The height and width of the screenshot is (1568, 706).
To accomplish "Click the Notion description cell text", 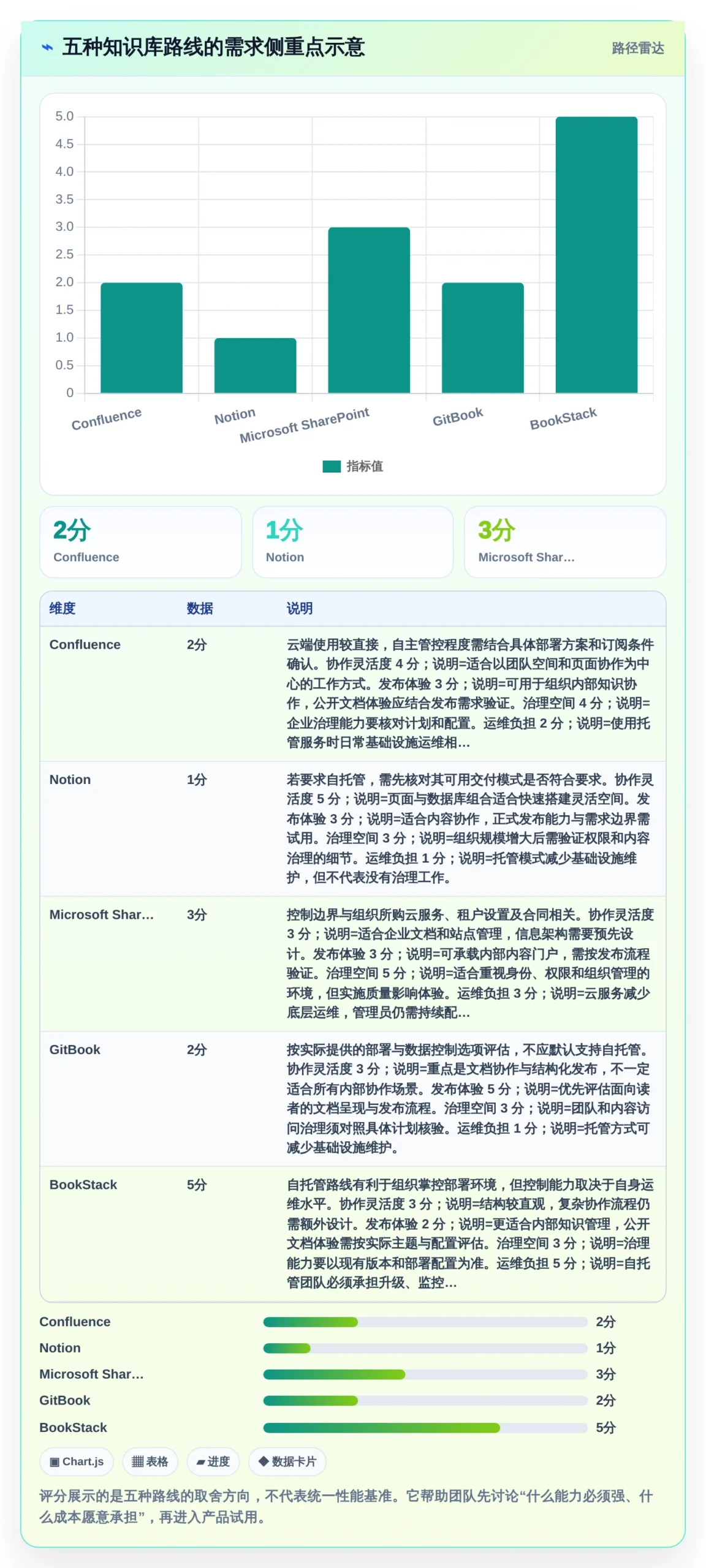I will 470,828.
